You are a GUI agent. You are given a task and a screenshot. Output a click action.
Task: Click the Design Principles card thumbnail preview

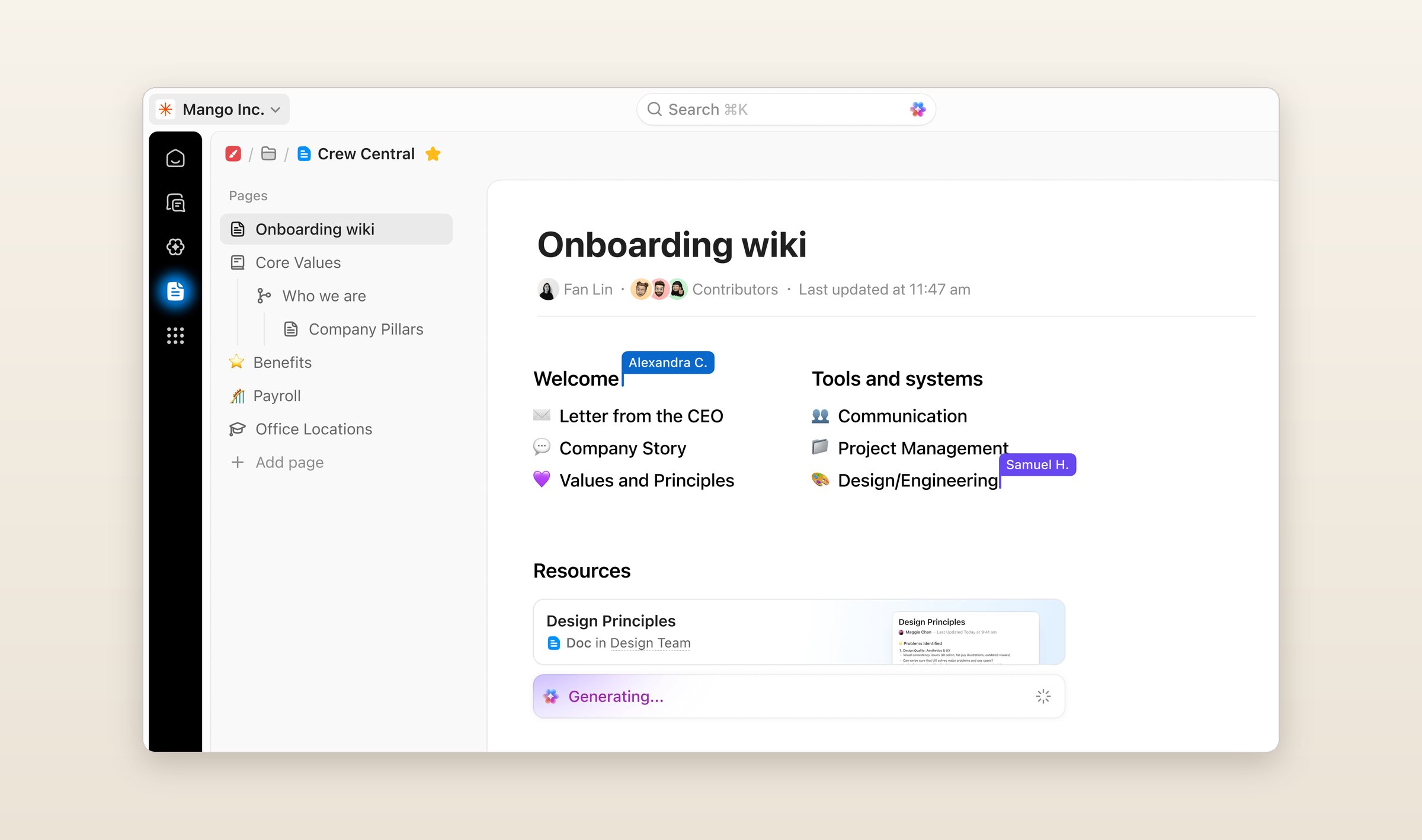[965, 637]
